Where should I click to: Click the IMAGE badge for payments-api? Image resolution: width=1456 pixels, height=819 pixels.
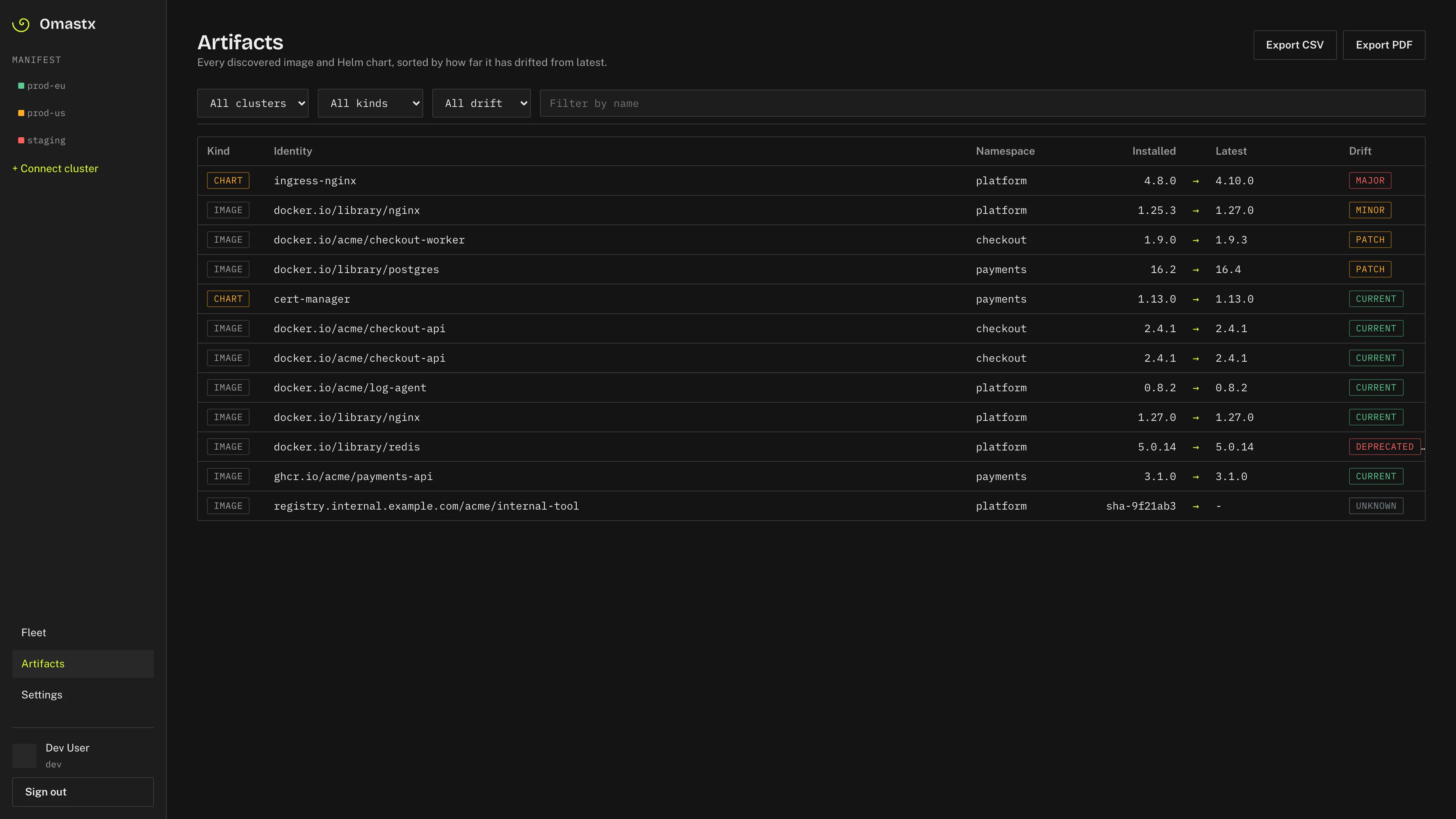228,477
